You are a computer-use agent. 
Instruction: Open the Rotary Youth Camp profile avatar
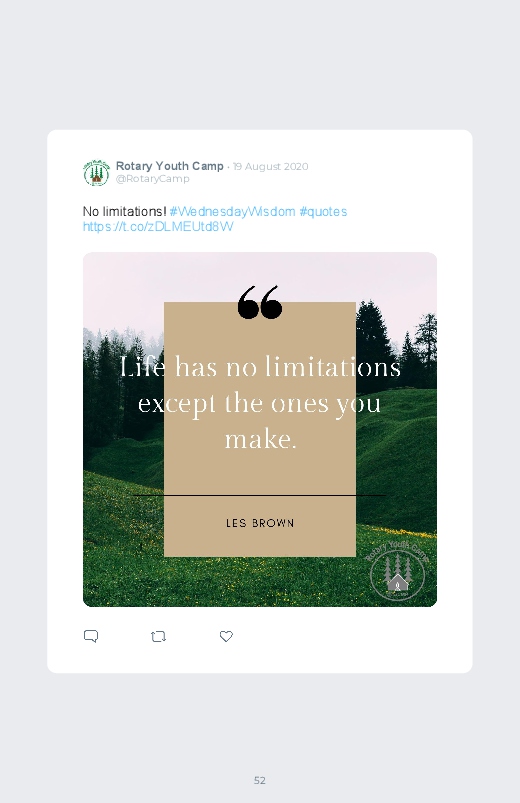(x=96, y=173)
